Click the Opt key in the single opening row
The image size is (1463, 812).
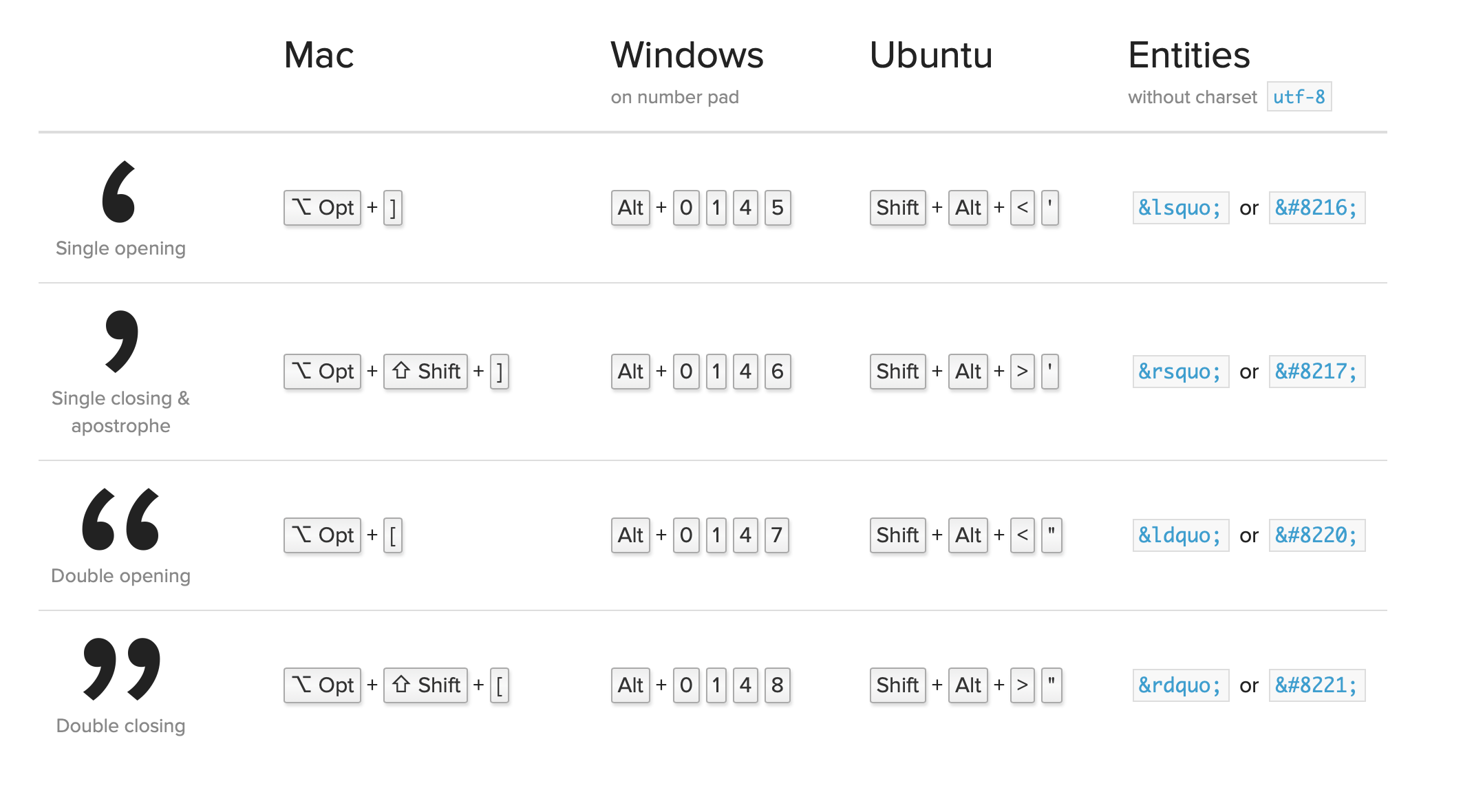pyautogui.click(x=323, y=208)
